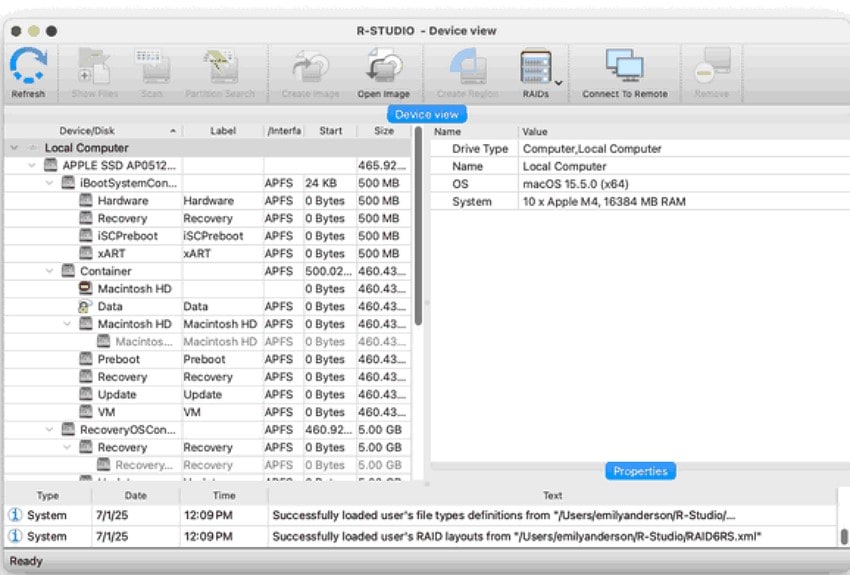Collapse the Recovery 5.00 GB node
The height and width of the screenshot is (575, 850).
67,447
